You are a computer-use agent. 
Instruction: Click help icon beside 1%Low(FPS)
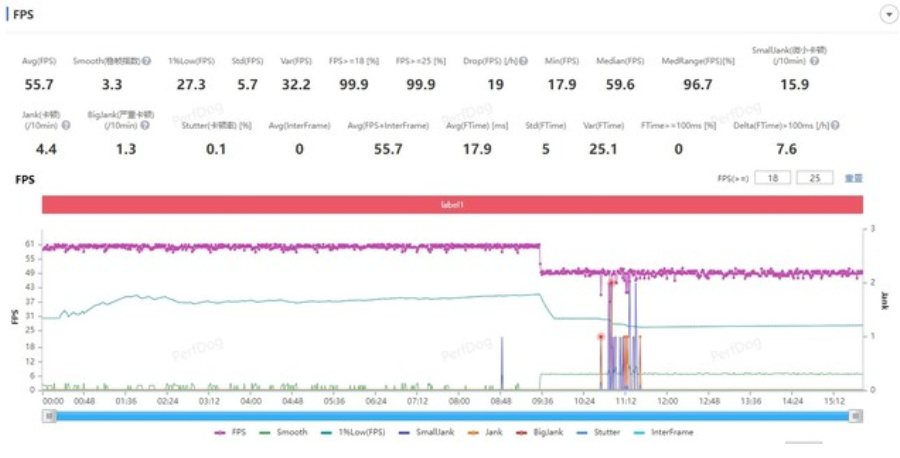(x=217, y=62)
